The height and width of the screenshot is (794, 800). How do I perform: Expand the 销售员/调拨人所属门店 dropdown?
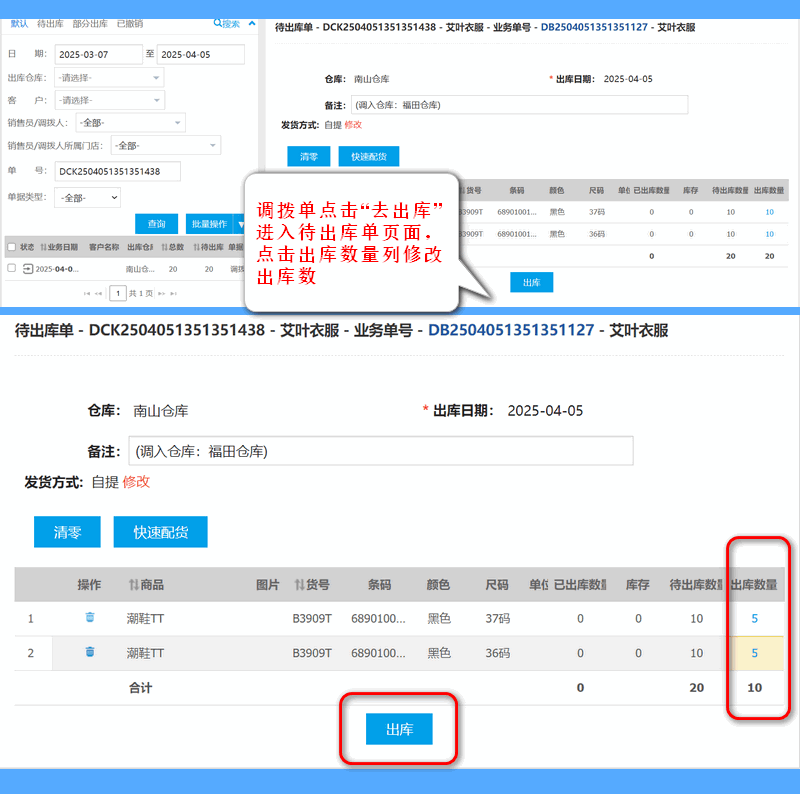(166, 145)
